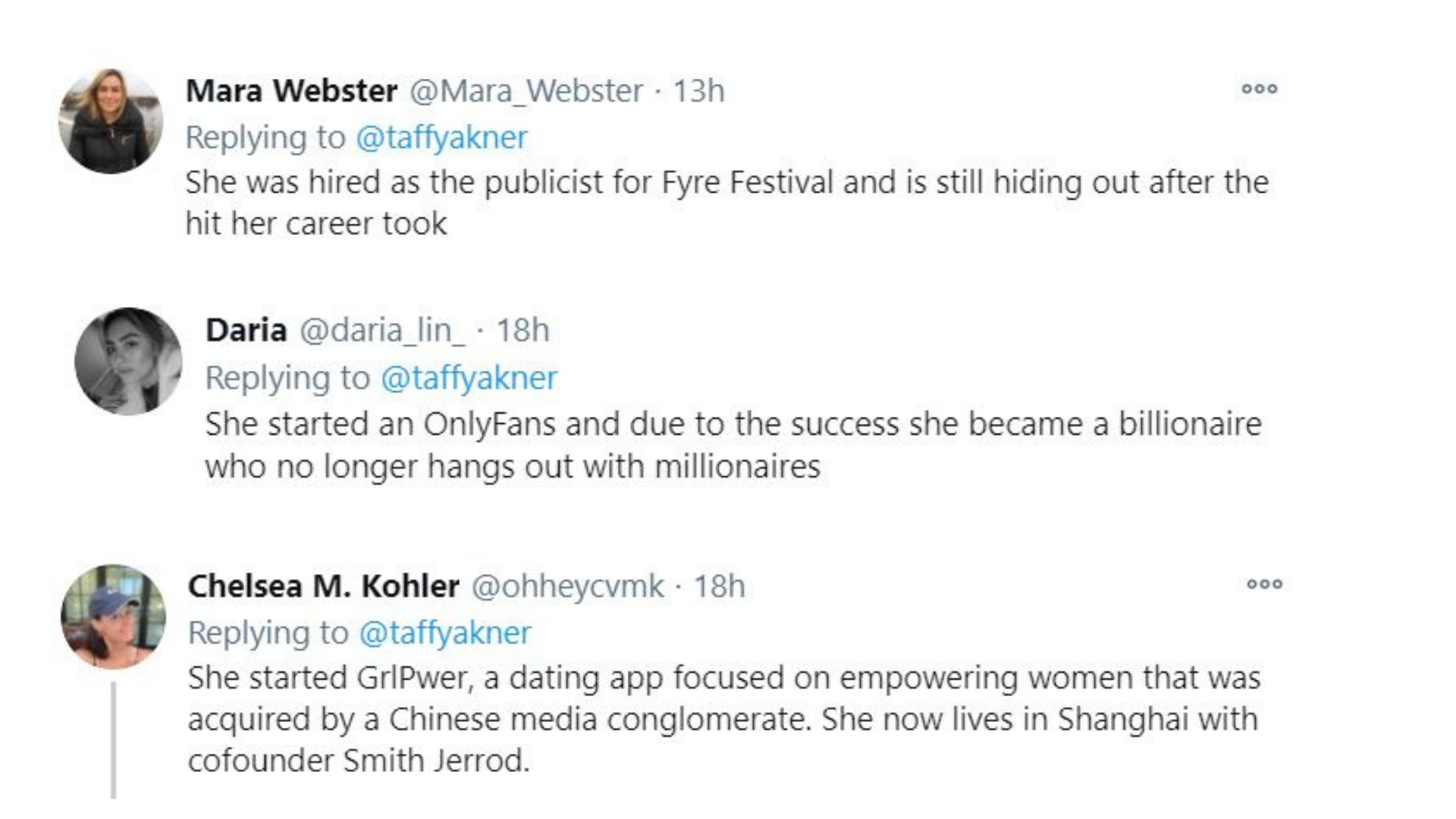Image resolution: width=1456 pixels, height=819 pixels.
Task: Open the Daria display name link
Action: (x=246, y=331)
